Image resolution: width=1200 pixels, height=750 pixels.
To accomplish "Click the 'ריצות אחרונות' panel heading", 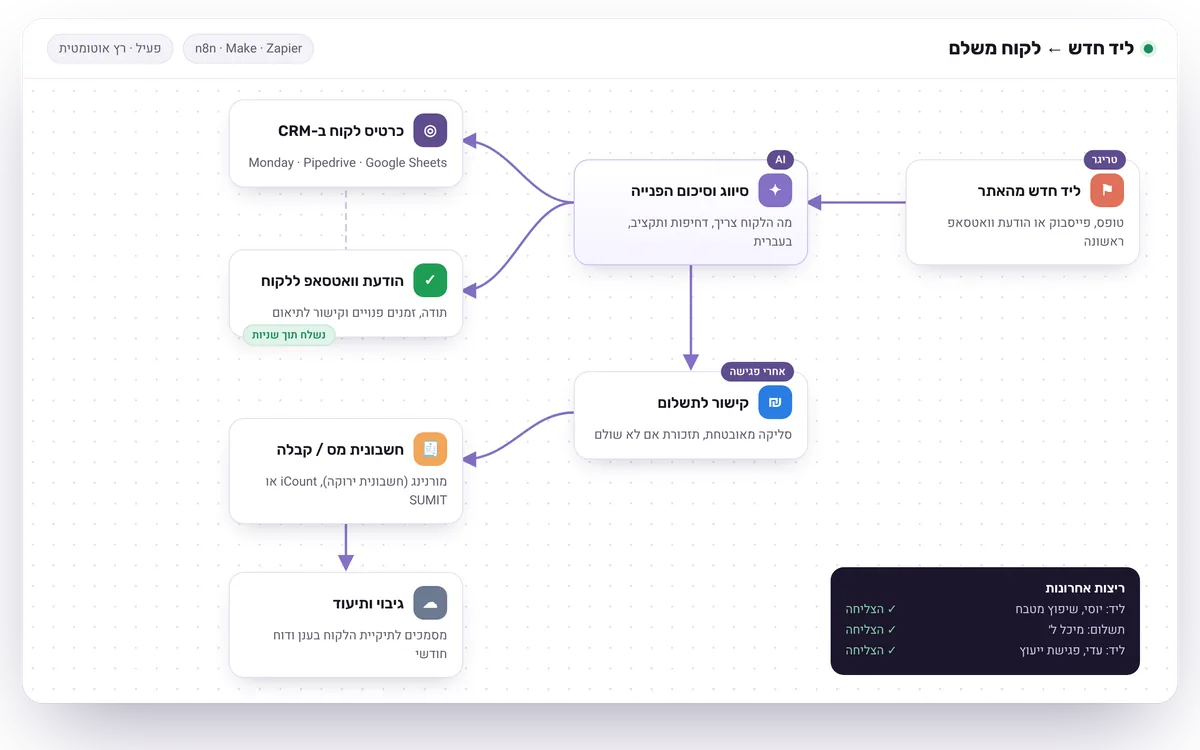I will pos(1085,588).
